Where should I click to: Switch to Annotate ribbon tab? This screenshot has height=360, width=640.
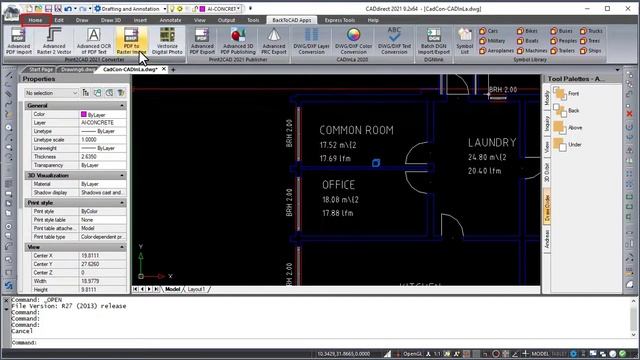(x=170, y=20)
